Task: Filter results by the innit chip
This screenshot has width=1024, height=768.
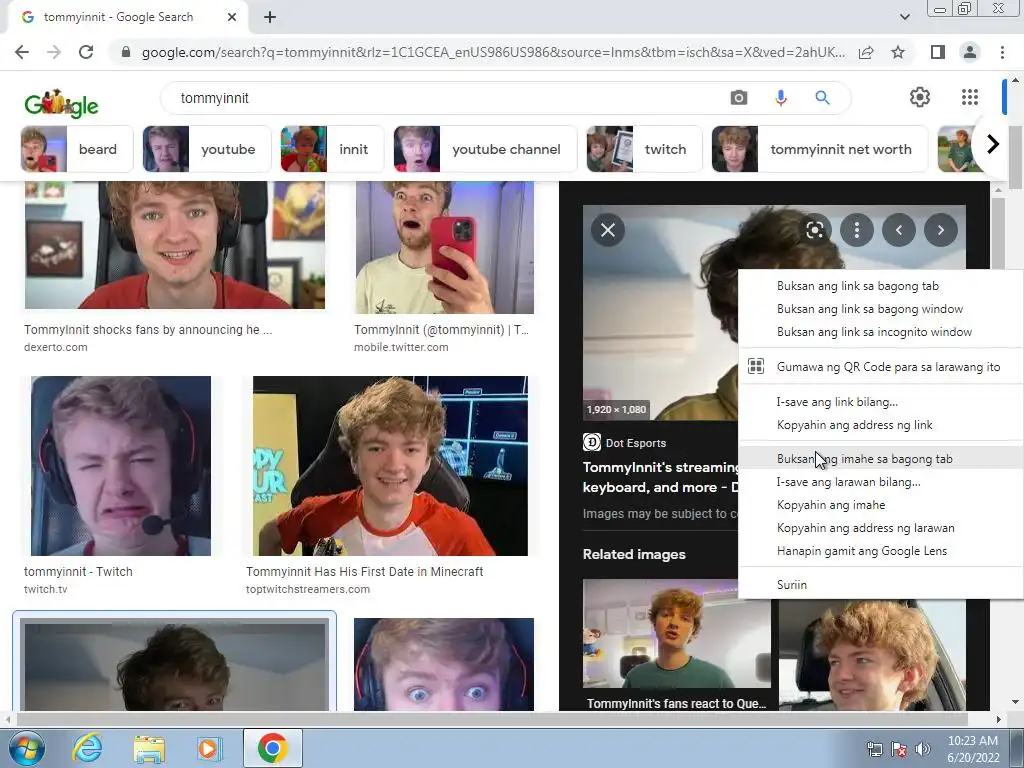Action: tap(332, 149)
